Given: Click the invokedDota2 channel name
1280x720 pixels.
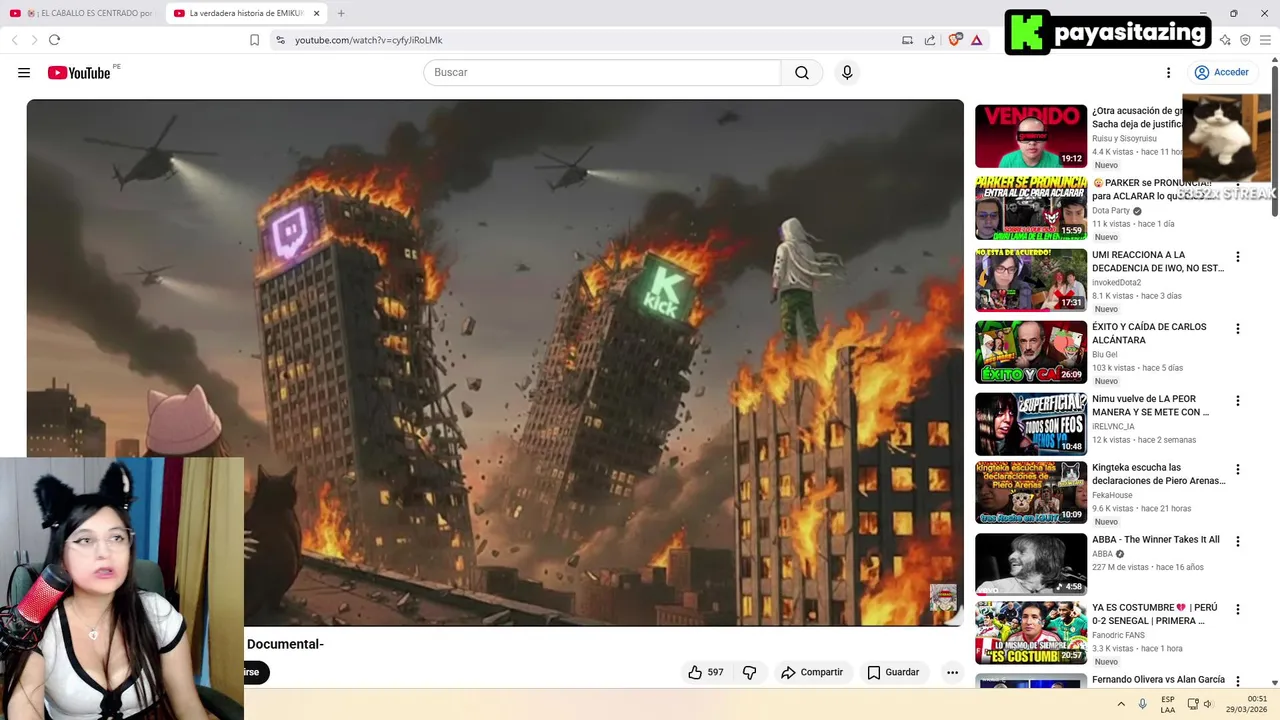Looking at the screenshot, I should coord(1116,283).
